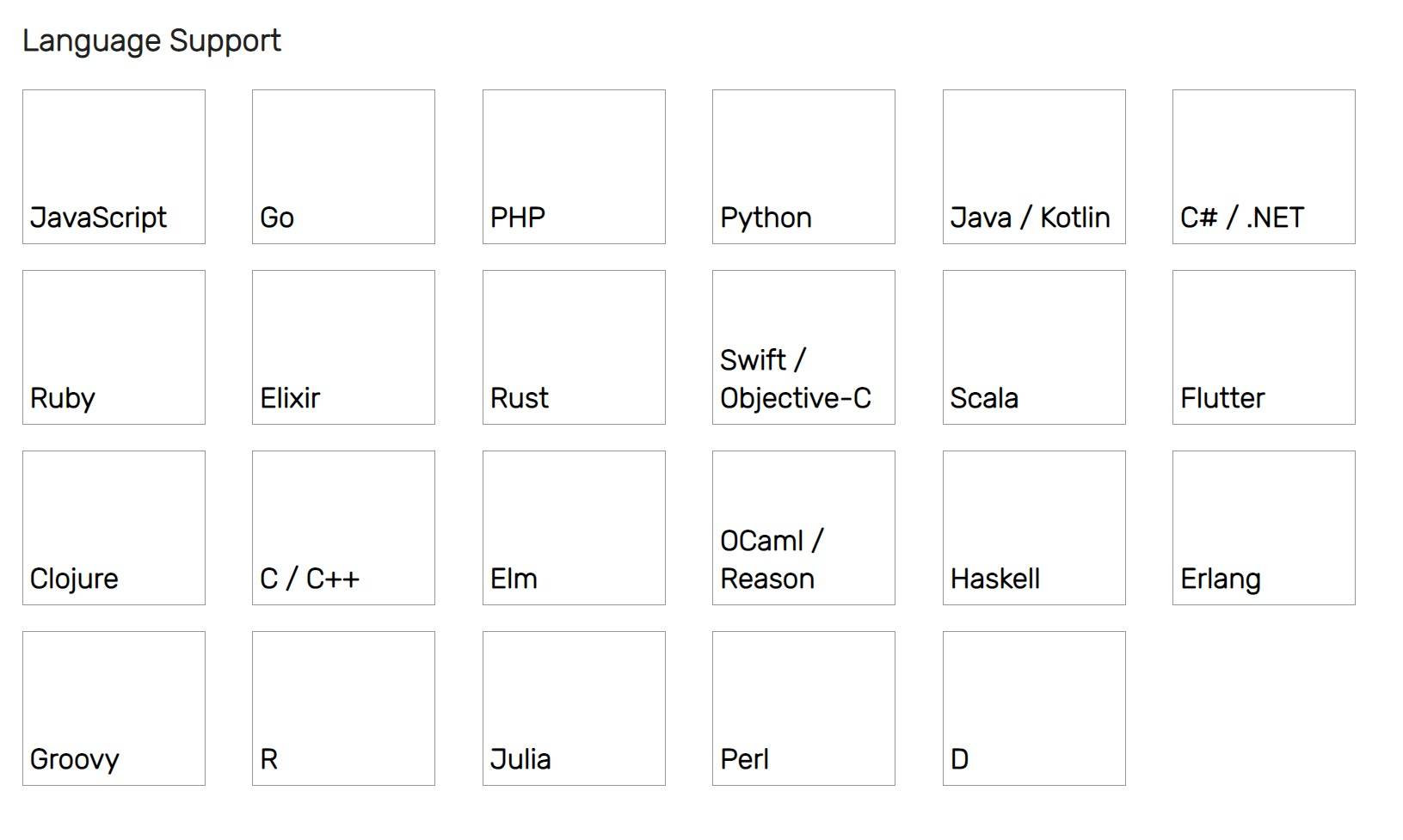This screenshot has width=1403, height=840.
Task: Open the JavaScript language tile
Action: (x=114, y=167)
